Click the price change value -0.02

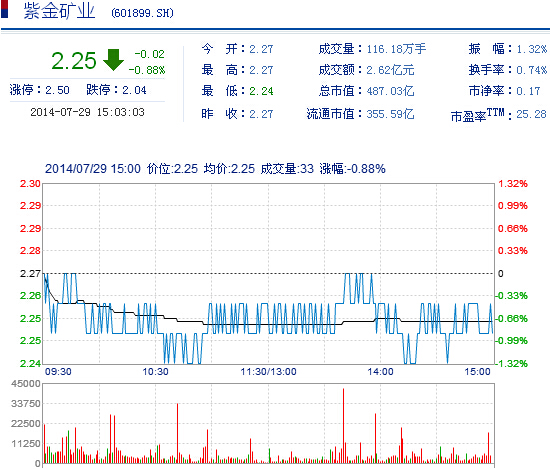click(x=150, y=54)
